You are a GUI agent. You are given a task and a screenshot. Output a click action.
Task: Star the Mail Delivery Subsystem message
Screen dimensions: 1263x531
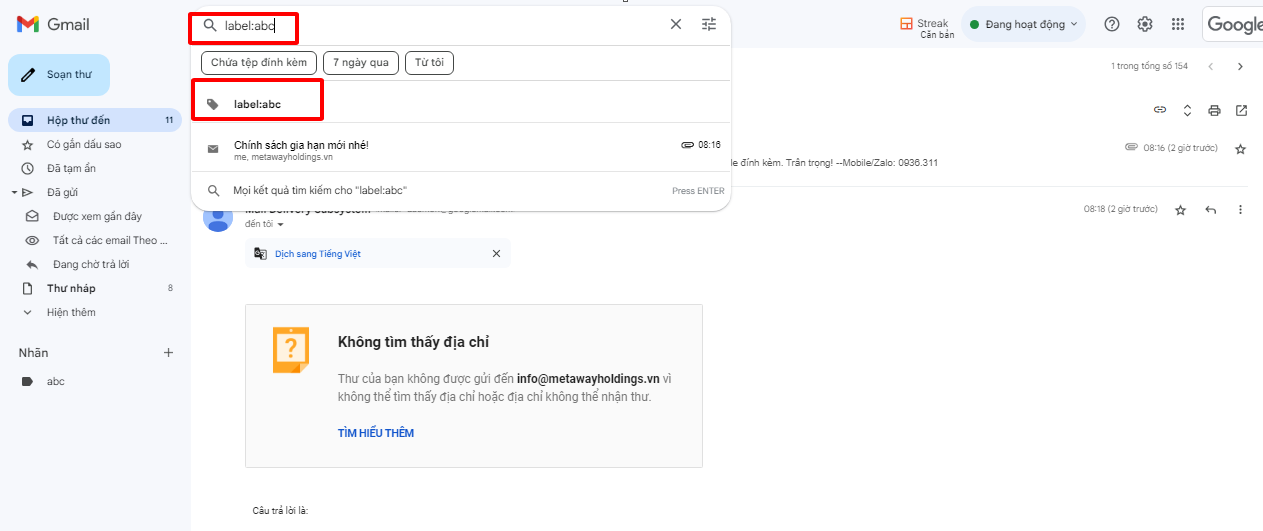1180,210
